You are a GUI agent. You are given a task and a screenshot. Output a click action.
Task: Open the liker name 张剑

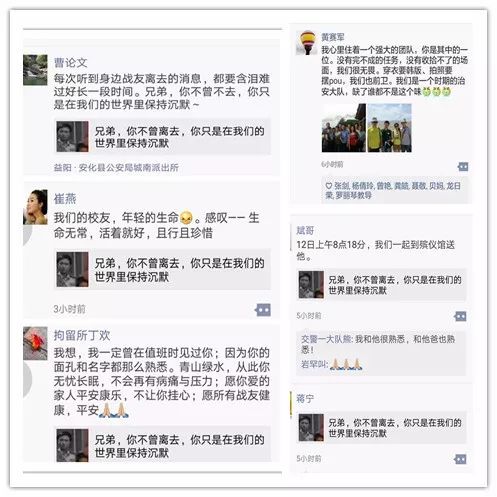click(x=342, y=186)
